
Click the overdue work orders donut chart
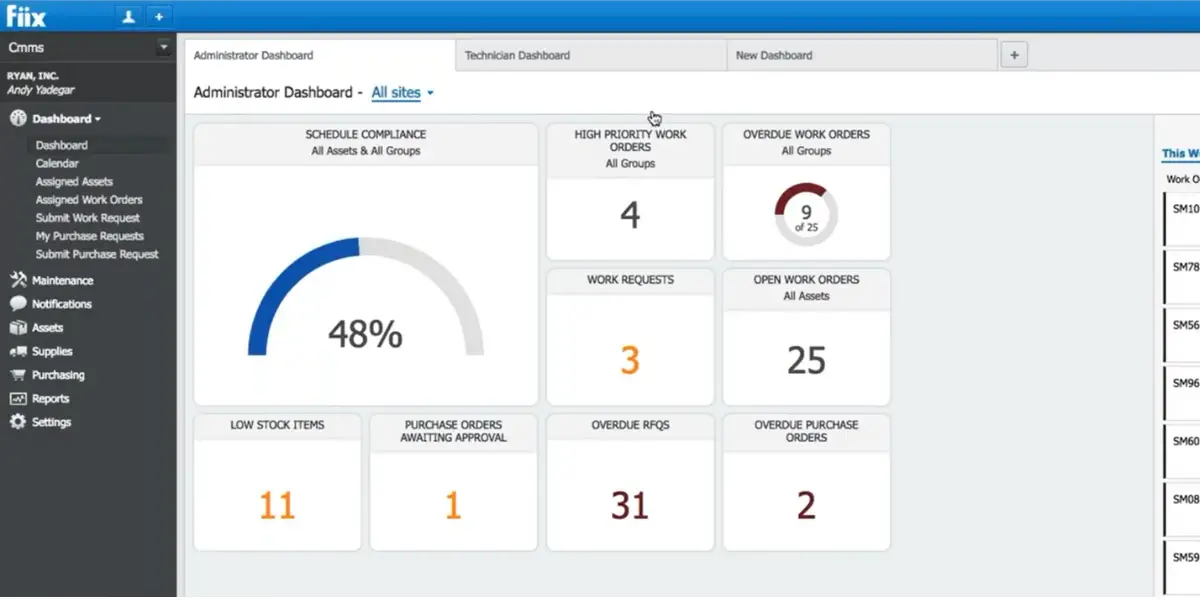[806, 214]
